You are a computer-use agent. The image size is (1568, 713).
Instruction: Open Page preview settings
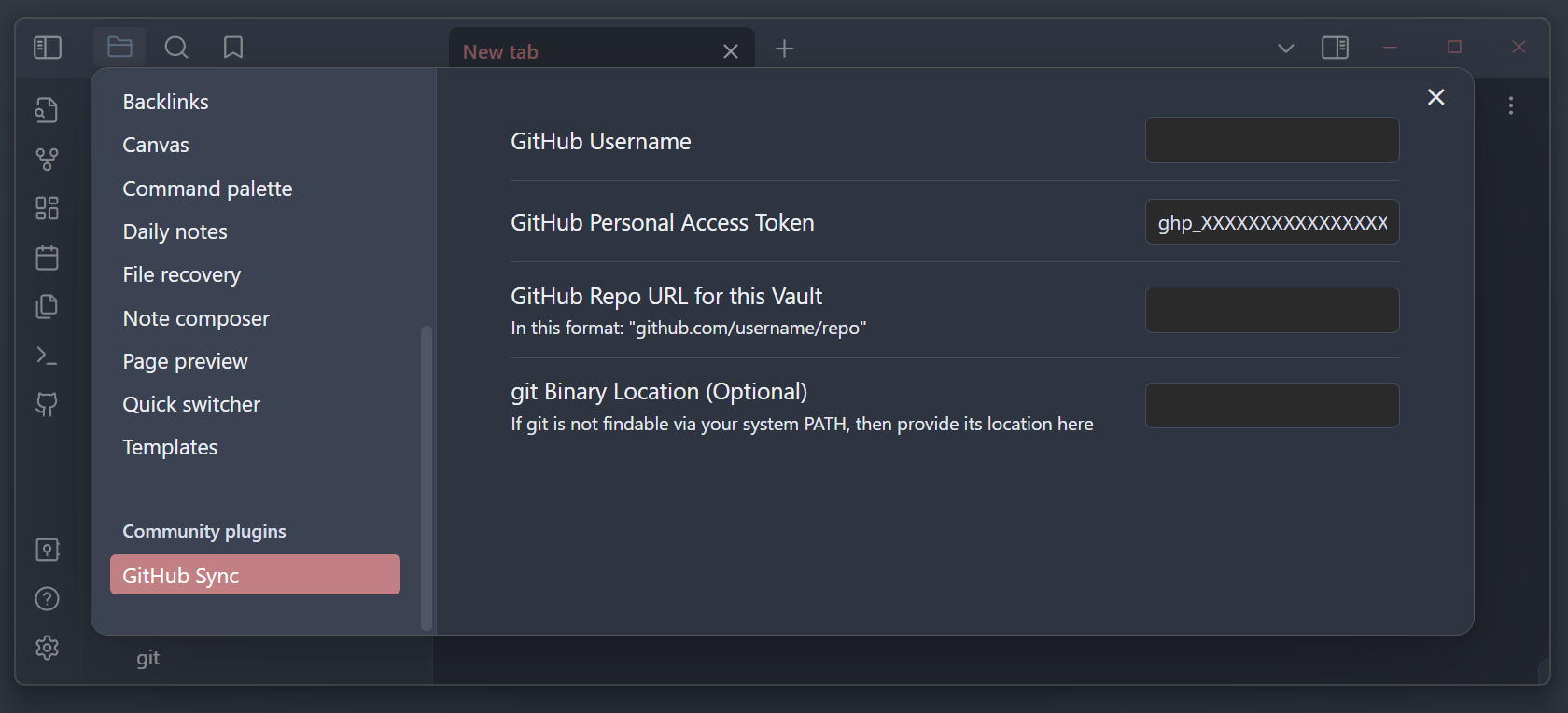point(185,361)
